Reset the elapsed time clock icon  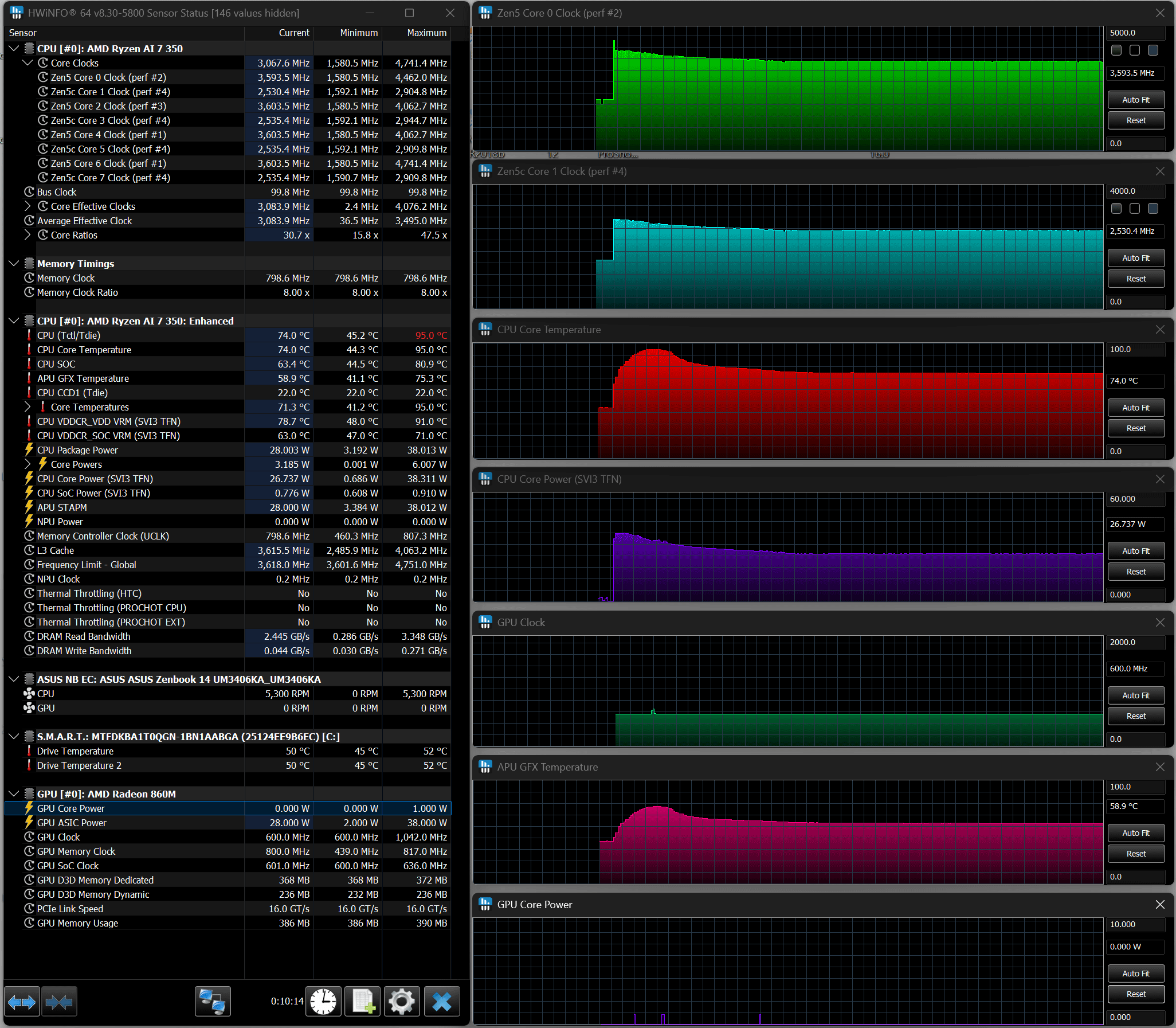click(323, 1002)
